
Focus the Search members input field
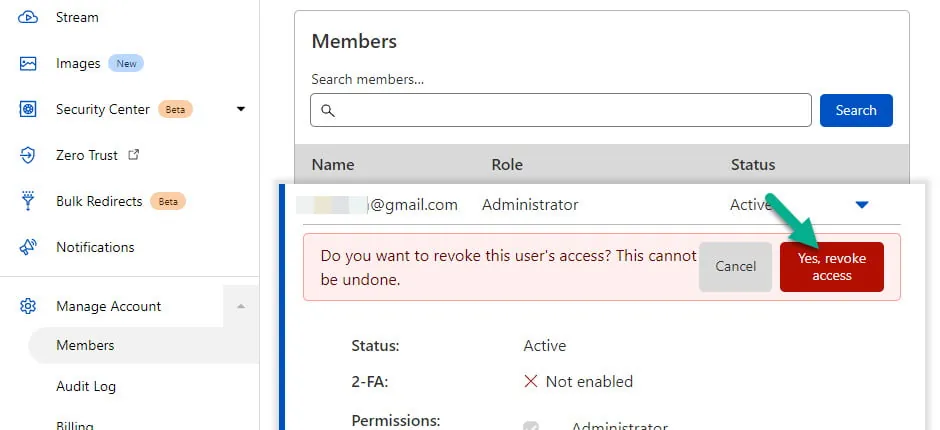click(561, 110)
